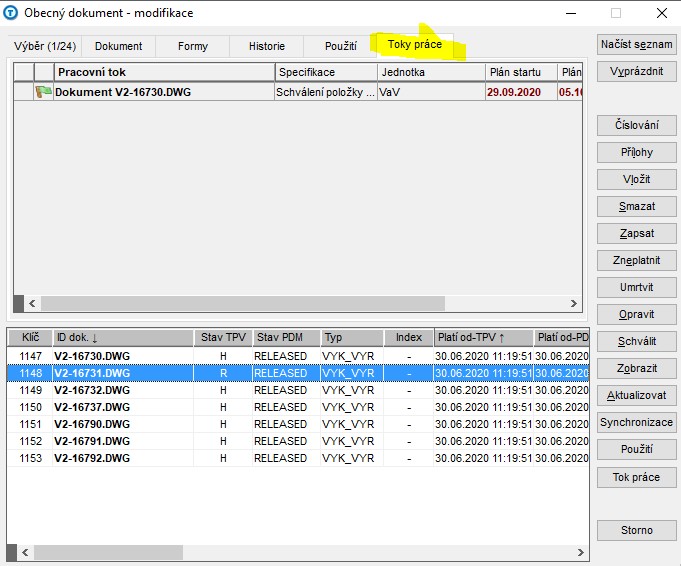The height and width of the screenshot is (566, 681).
Task: Click the VaV unit cell
Action: pyautogui.click(x=431, y=92)
